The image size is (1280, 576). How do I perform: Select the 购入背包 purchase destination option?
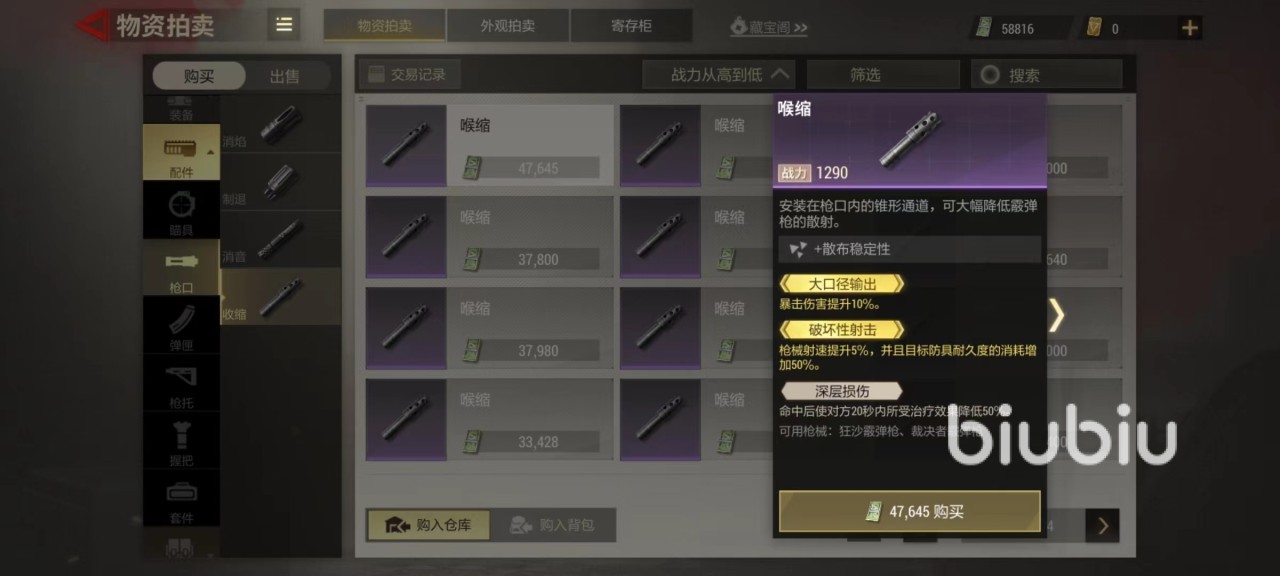tap(553, 525)
